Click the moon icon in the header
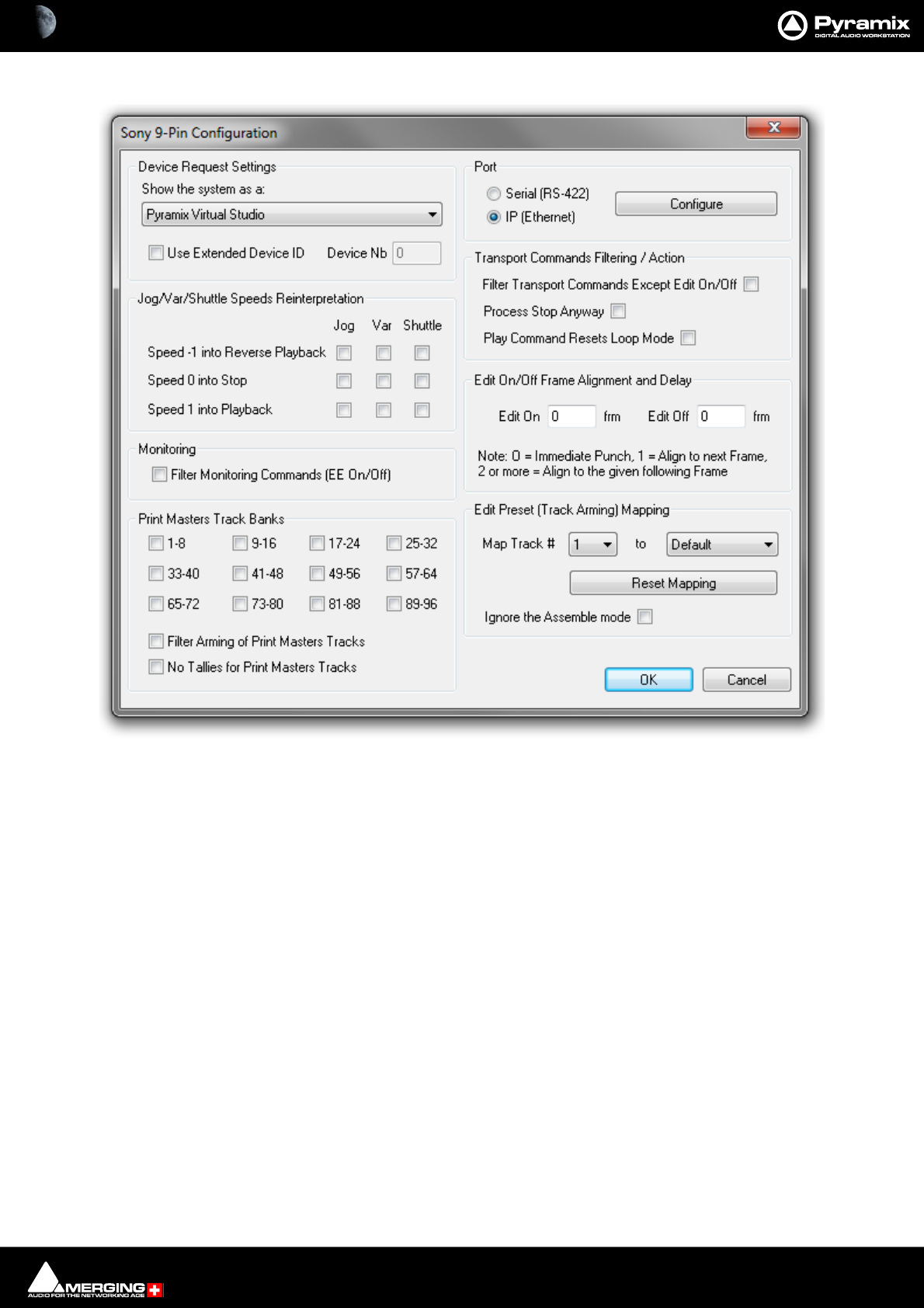Screen dimensions: 924x1308 pos(46,22)
